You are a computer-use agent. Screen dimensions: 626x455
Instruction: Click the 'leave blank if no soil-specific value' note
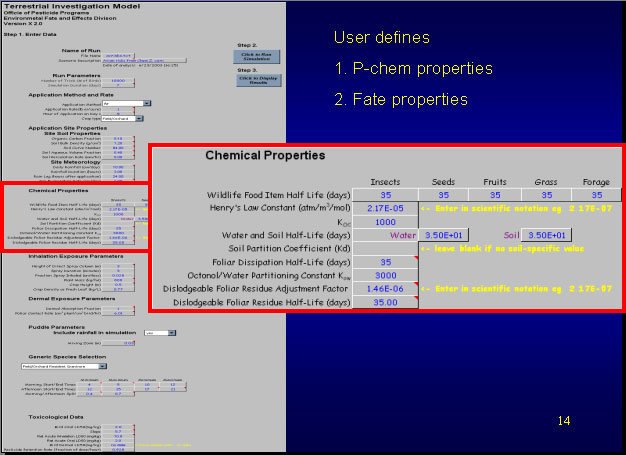click(x=503, y=249)
